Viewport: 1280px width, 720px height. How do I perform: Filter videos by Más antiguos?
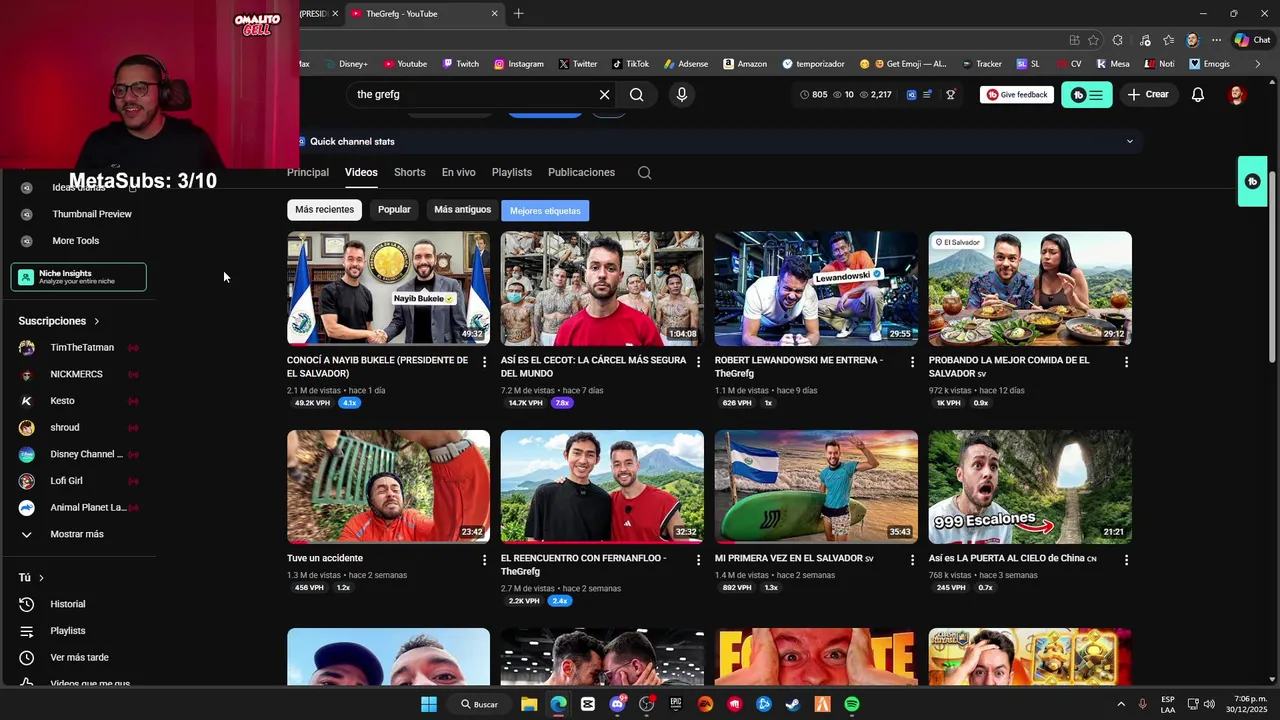[462, 210]
